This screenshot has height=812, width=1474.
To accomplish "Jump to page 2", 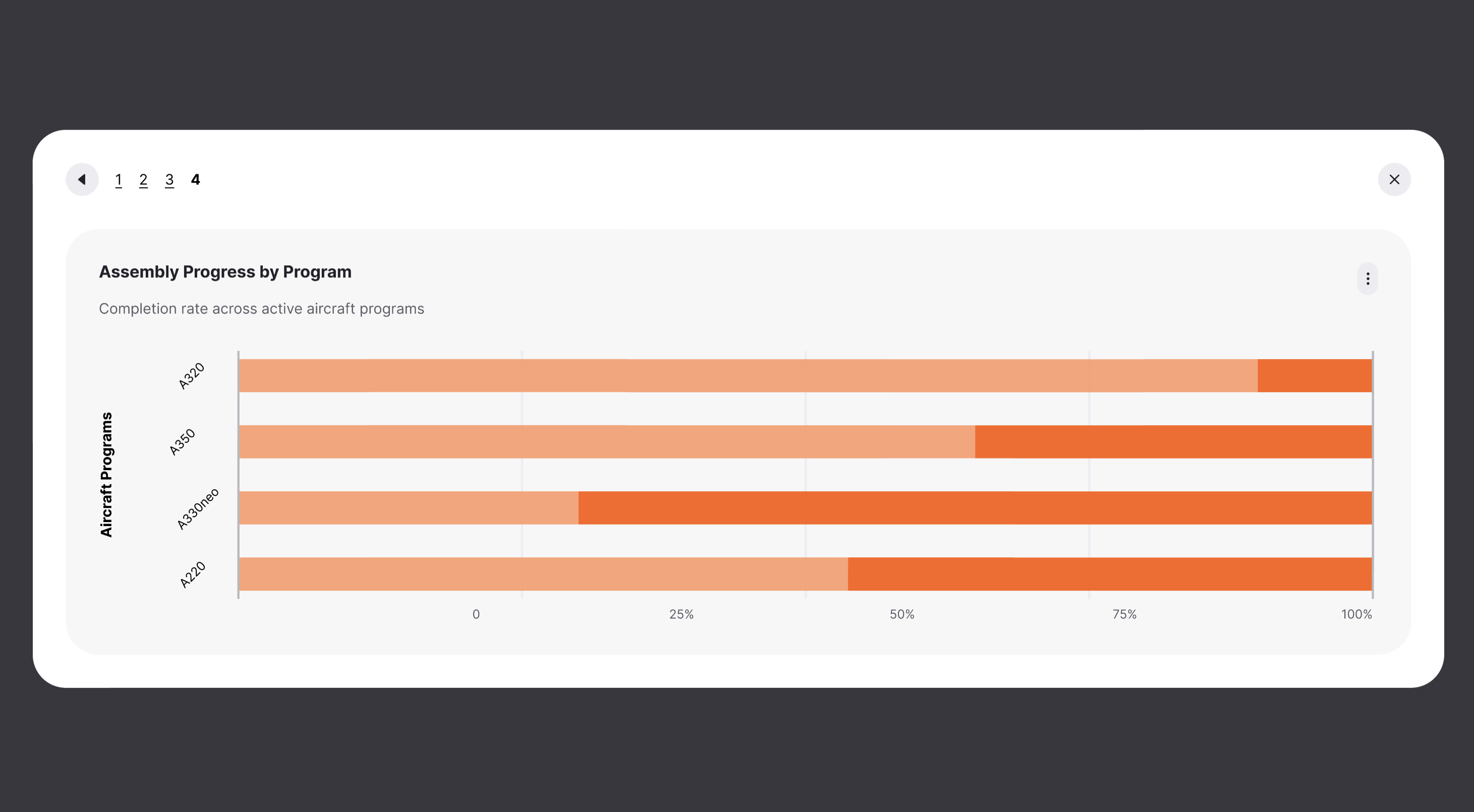I will [143, 180].
